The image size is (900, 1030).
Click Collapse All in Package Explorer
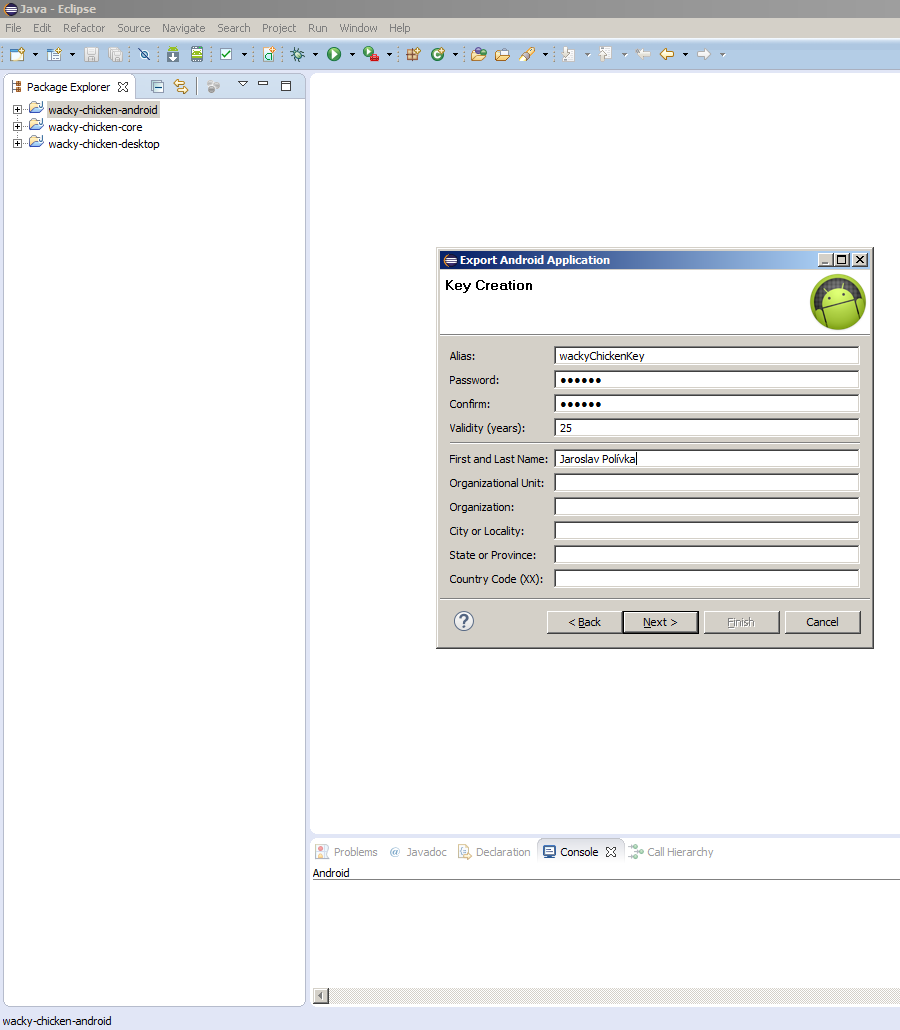point(157,87)
